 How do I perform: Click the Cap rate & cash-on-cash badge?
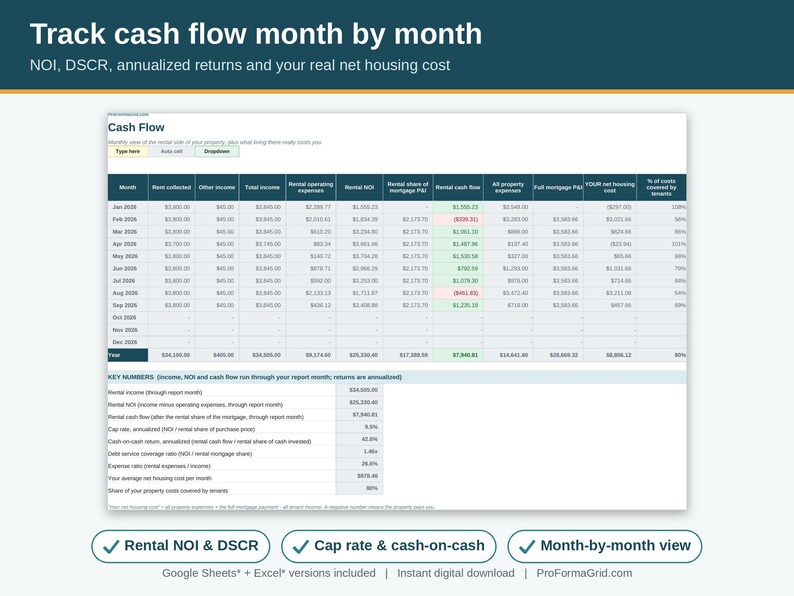pos(388,546)
